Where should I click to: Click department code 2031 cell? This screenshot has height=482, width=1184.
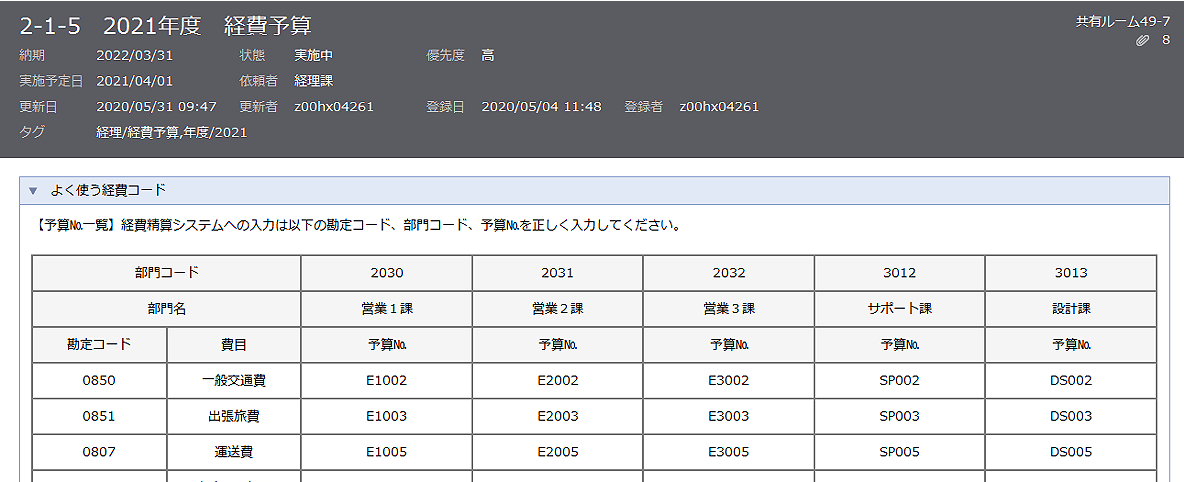click(557, 273)
